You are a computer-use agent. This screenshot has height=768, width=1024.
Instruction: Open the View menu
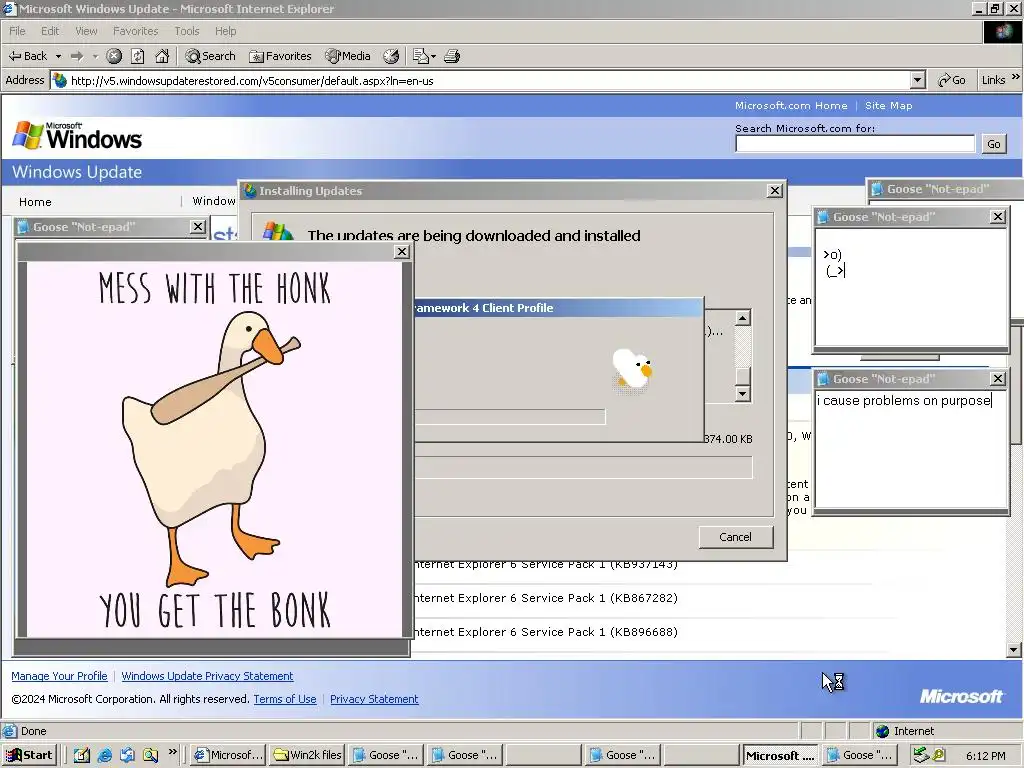(x=86, y=31)
